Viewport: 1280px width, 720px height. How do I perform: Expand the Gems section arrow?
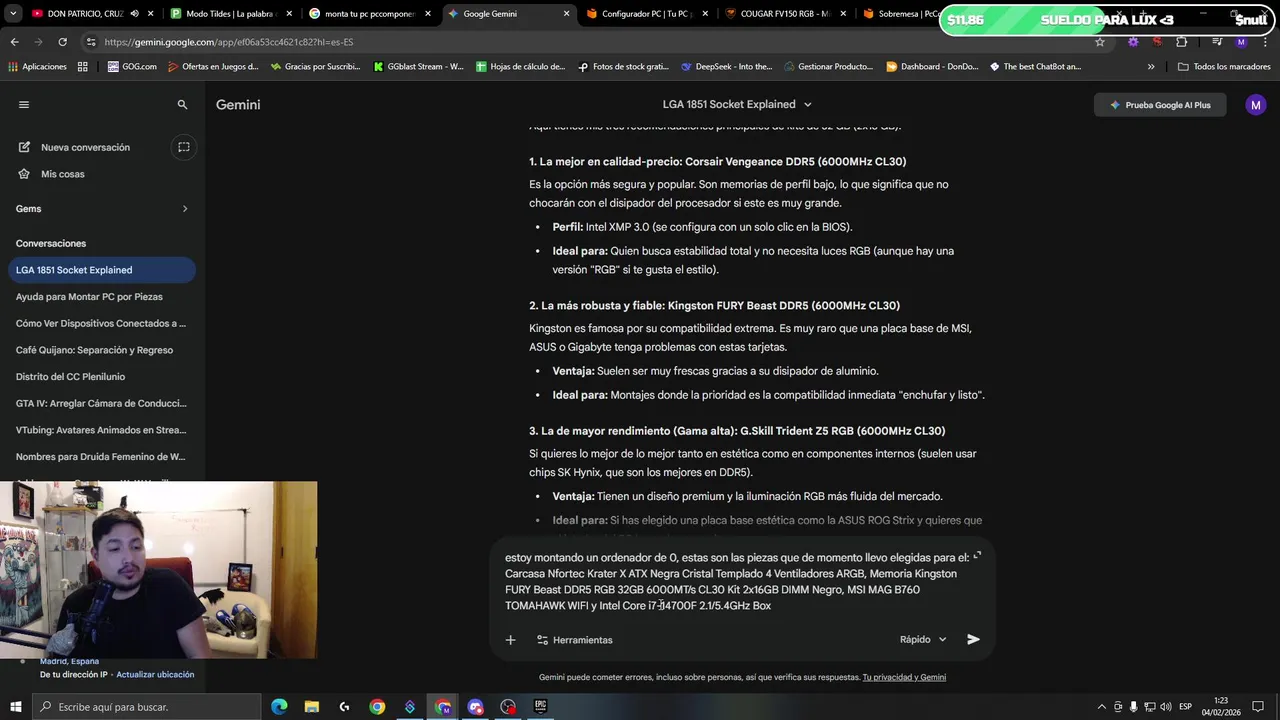coord(185,208)
